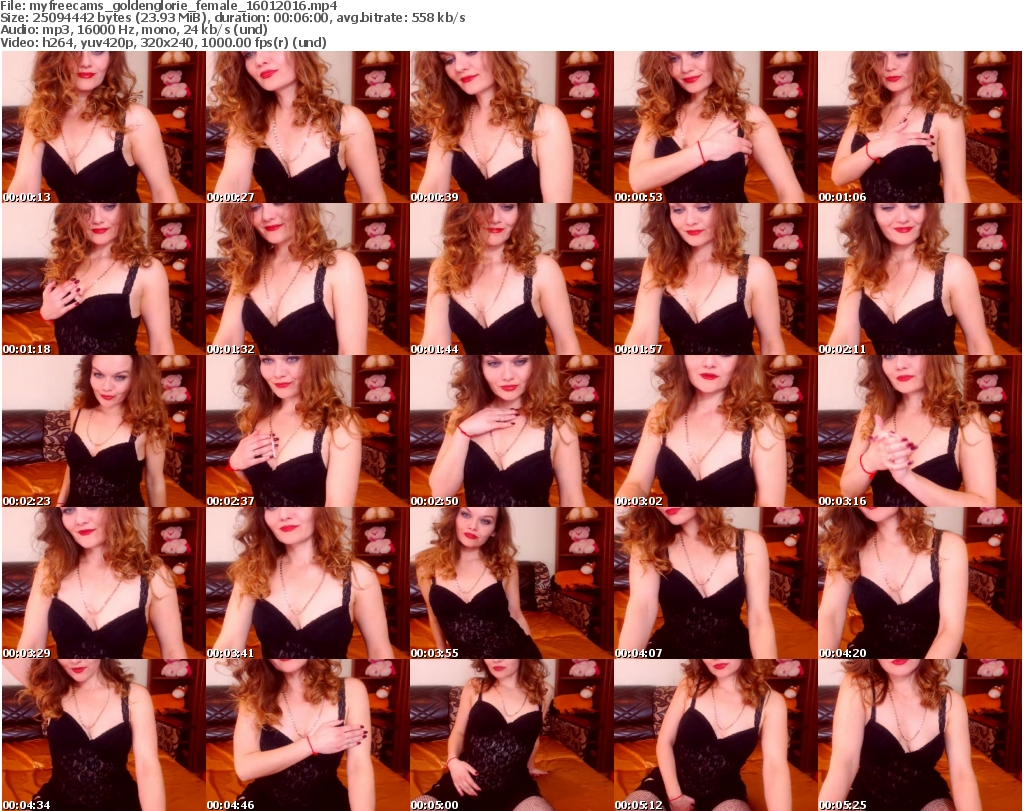
Task: Open the frame at 00:04:46
Action: (308, 735)
